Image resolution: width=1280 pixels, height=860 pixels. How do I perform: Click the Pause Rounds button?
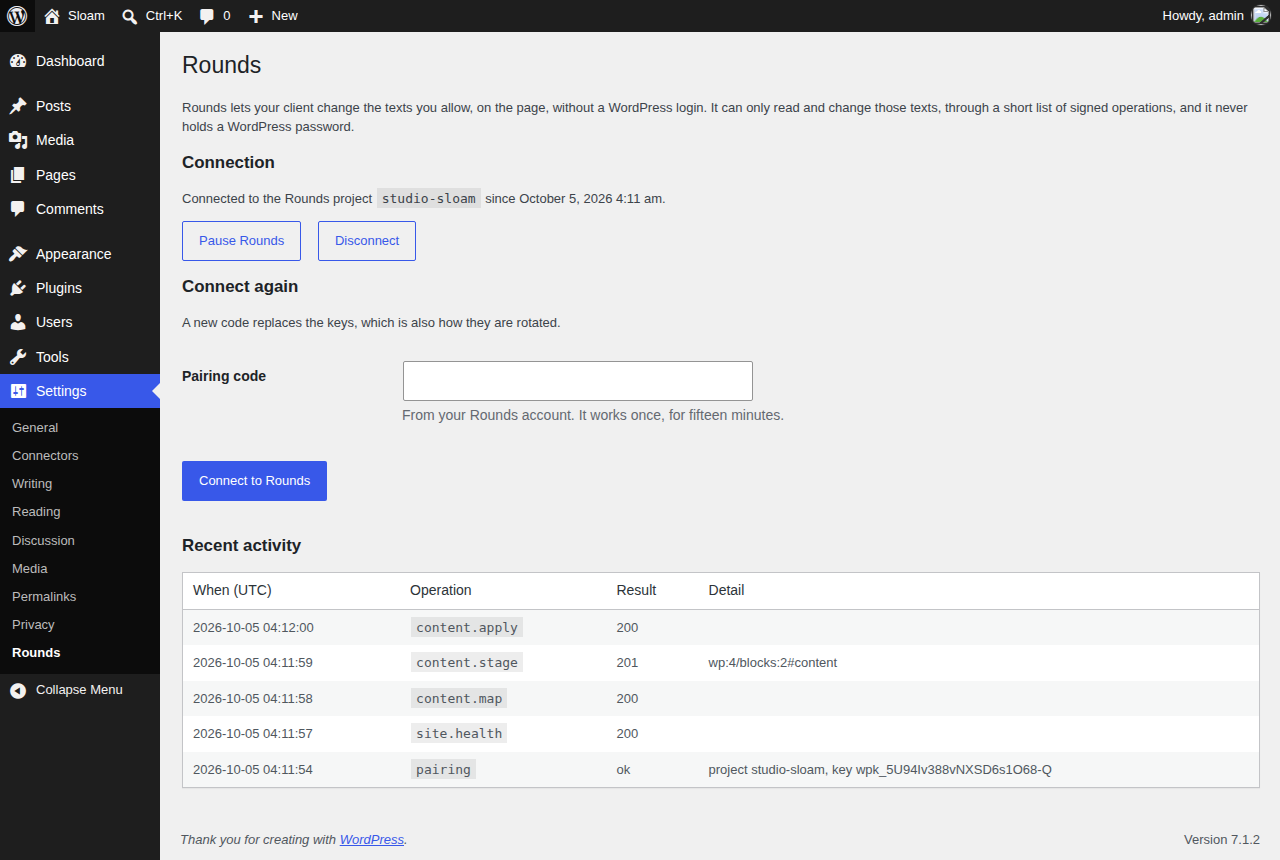click(x=241, y=241)
